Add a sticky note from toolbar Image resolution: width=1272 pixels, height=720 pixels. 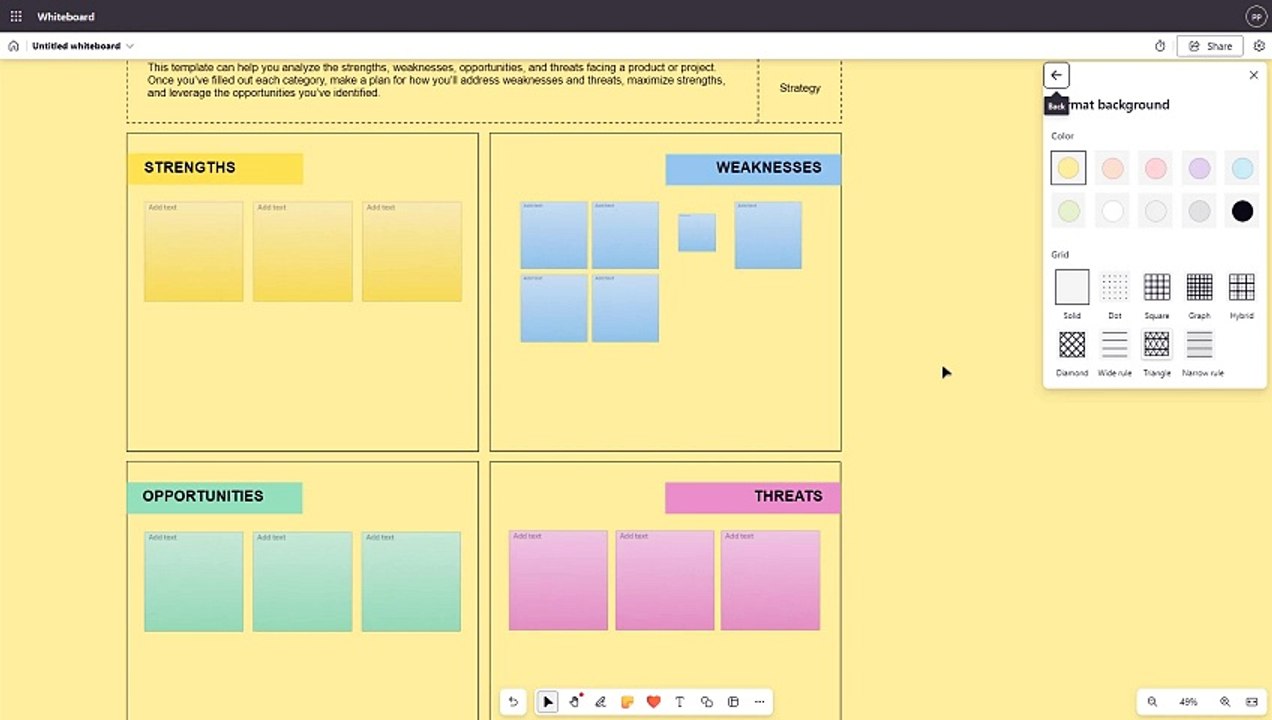pyautogui.click(x=627, y=702)
